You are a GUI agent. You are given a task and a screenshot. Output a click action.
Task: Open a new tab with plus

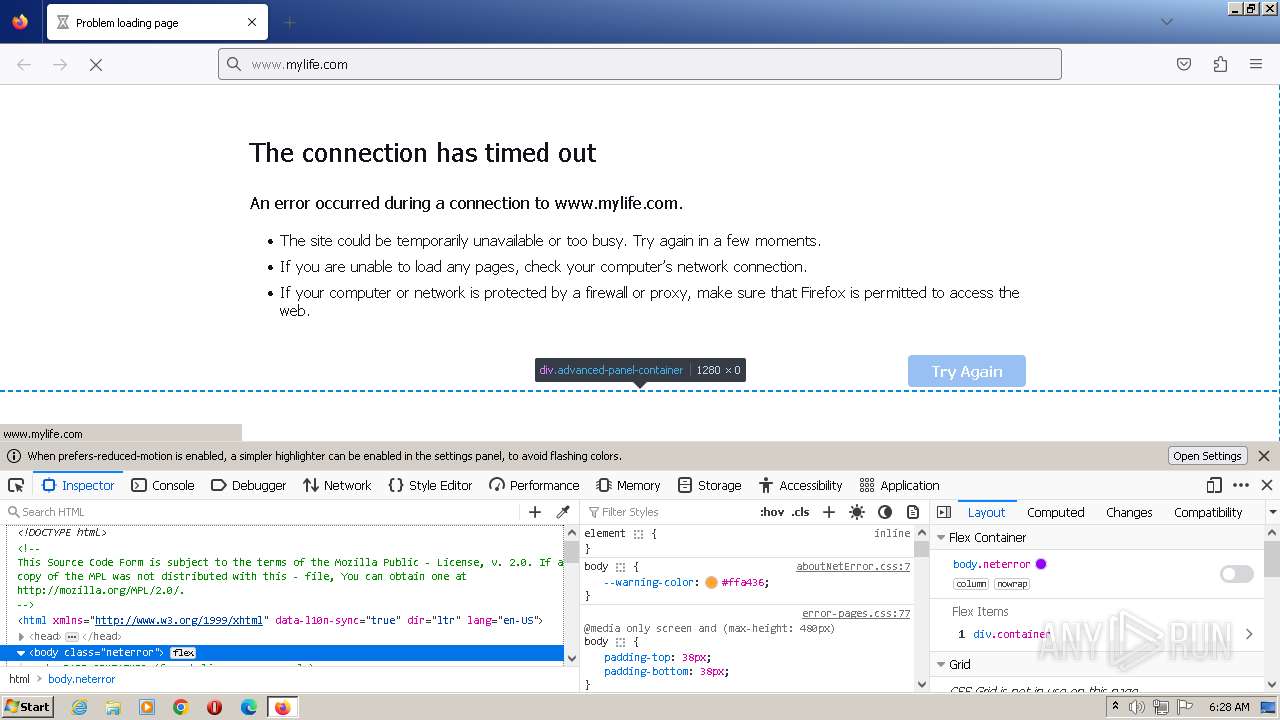pos(289,22)
